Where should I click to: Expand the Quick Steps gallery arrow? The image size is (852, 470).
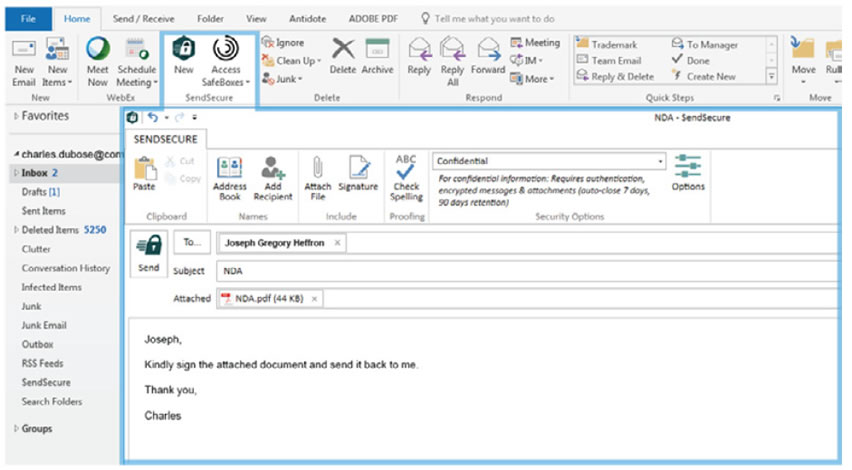(x=772, y=77)
